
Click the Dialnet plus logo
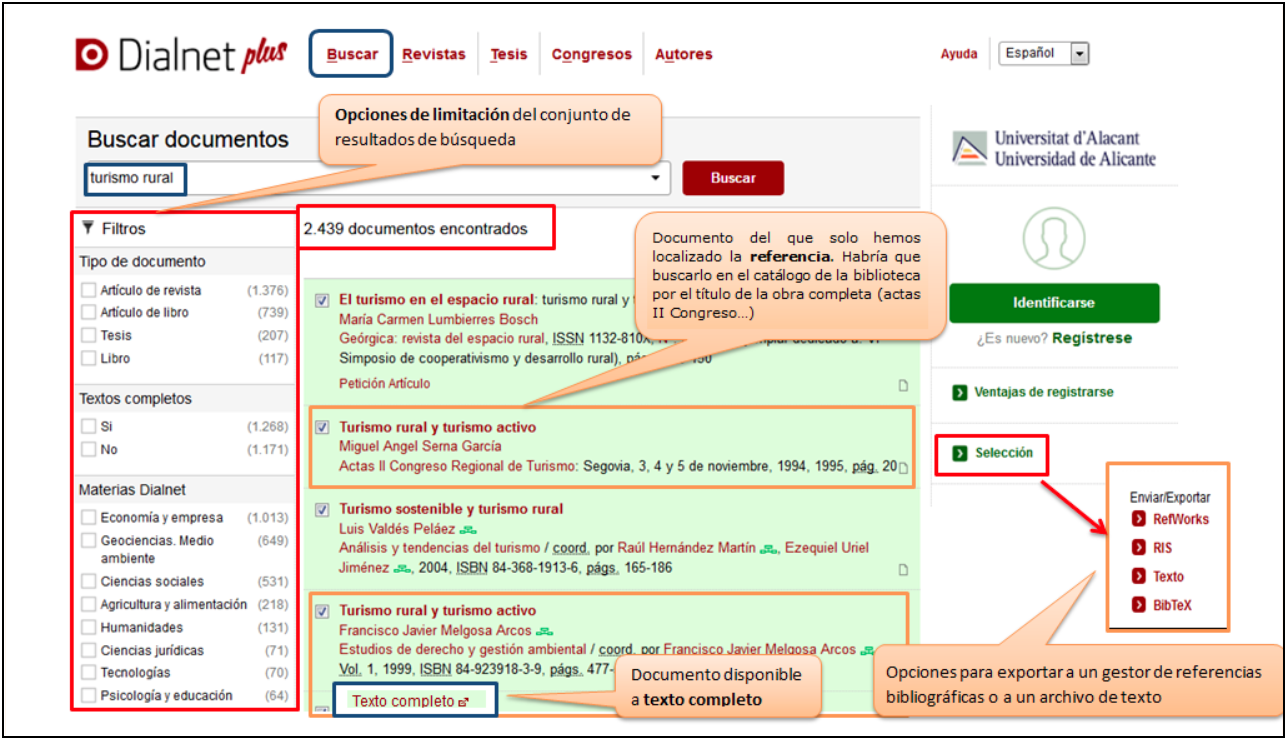click(x=181, y=55)
